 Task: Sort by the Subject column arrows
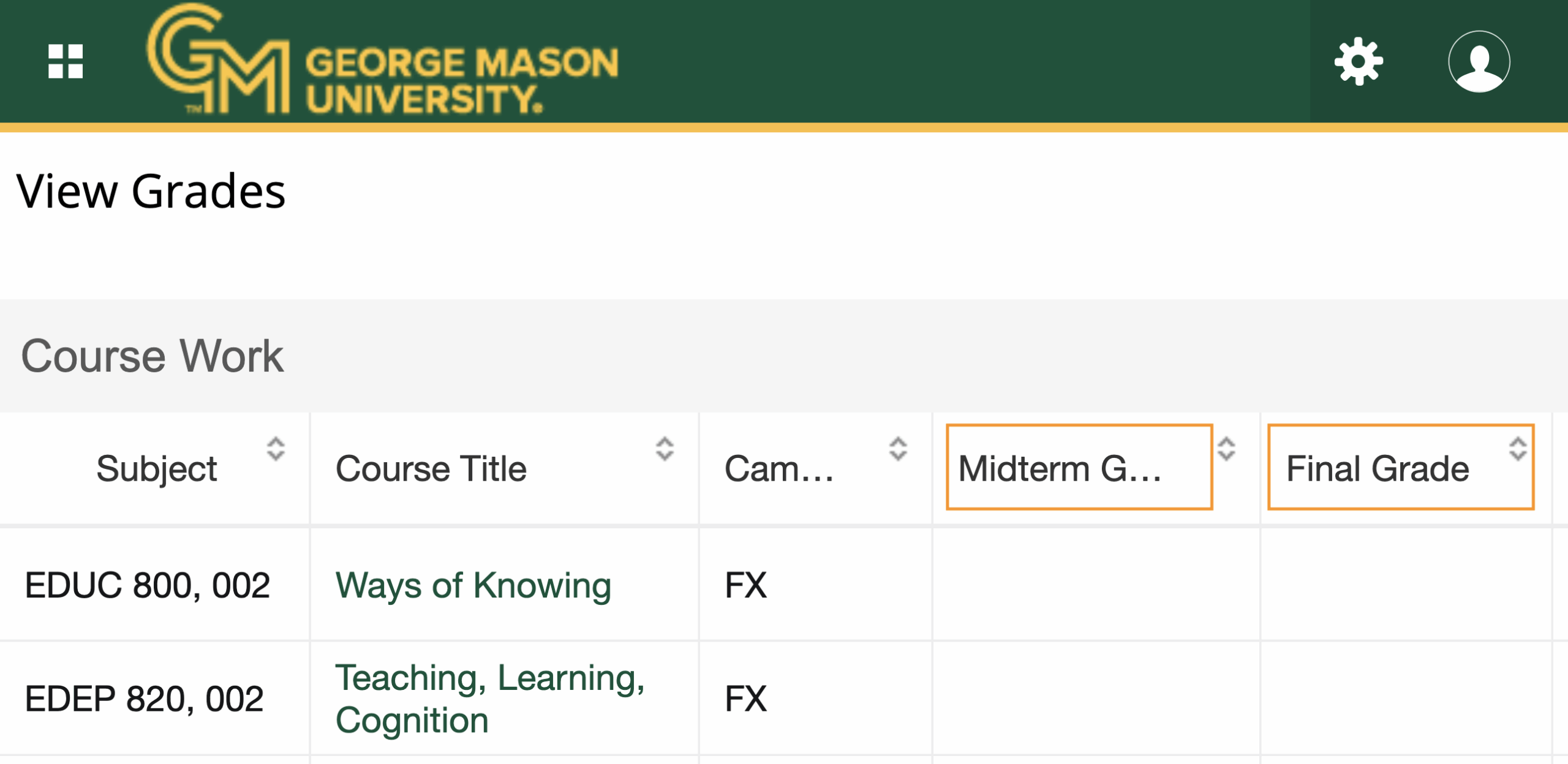[x=276, y=449]
